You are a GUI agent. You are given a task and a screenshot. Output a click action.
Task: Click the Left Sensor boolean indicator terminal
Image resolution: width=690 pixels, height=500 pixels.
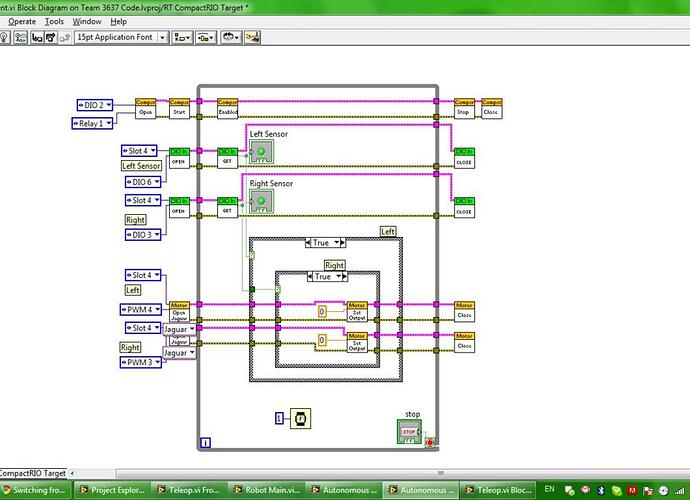[261, 152]
